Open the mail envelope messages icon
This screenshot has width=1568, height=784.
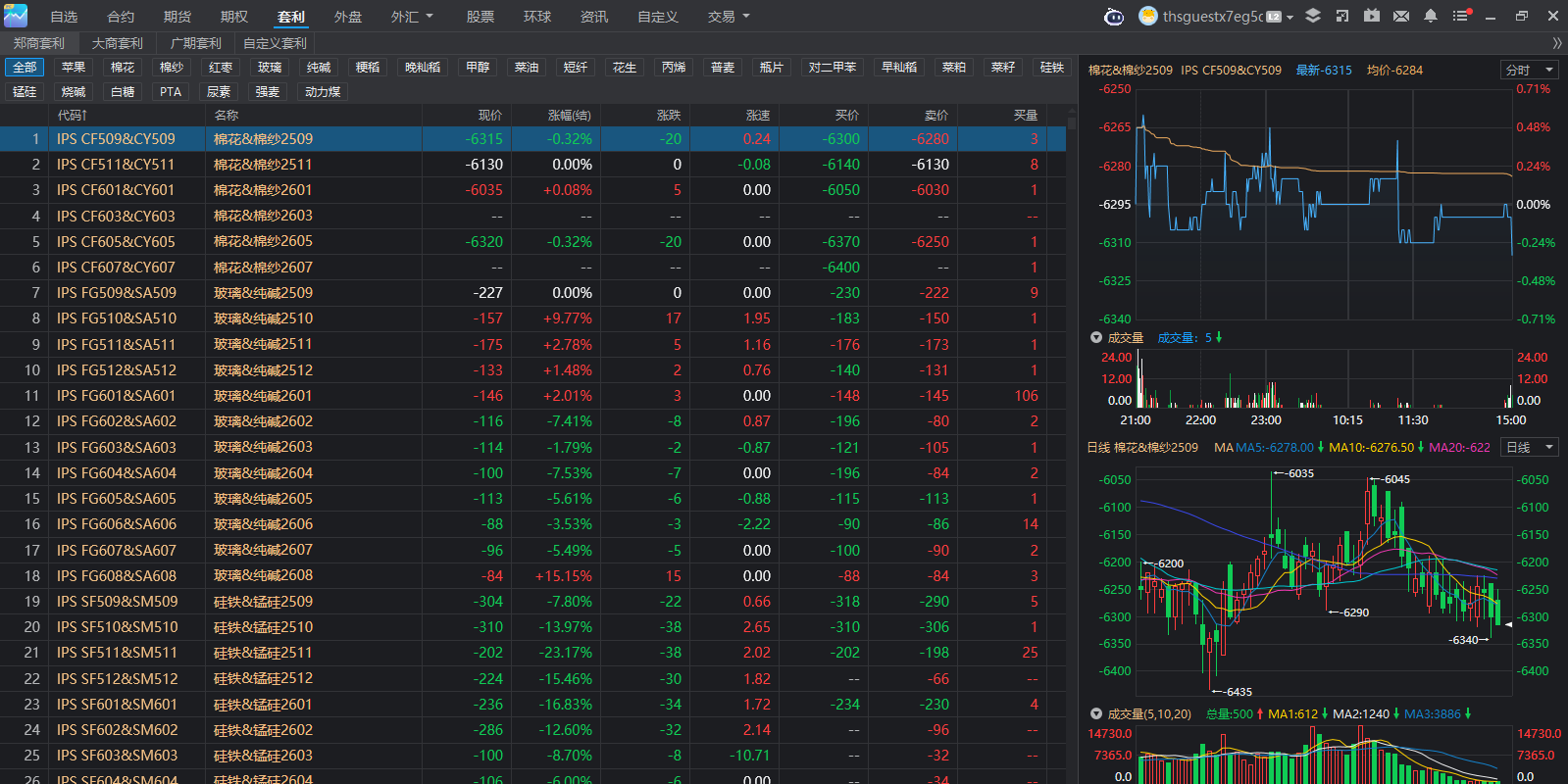(1401, 16)
